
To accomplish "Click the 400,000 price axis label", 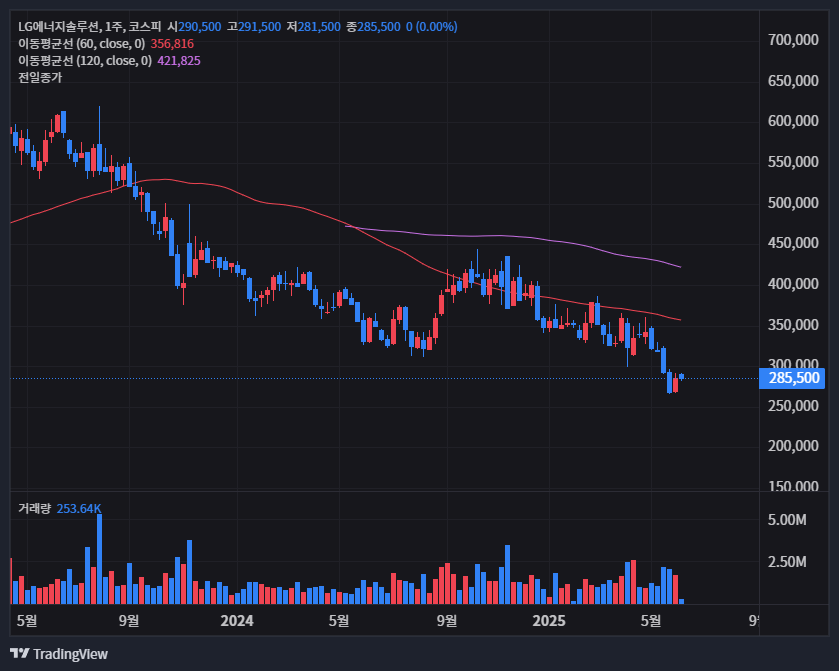I will point(793,284).
